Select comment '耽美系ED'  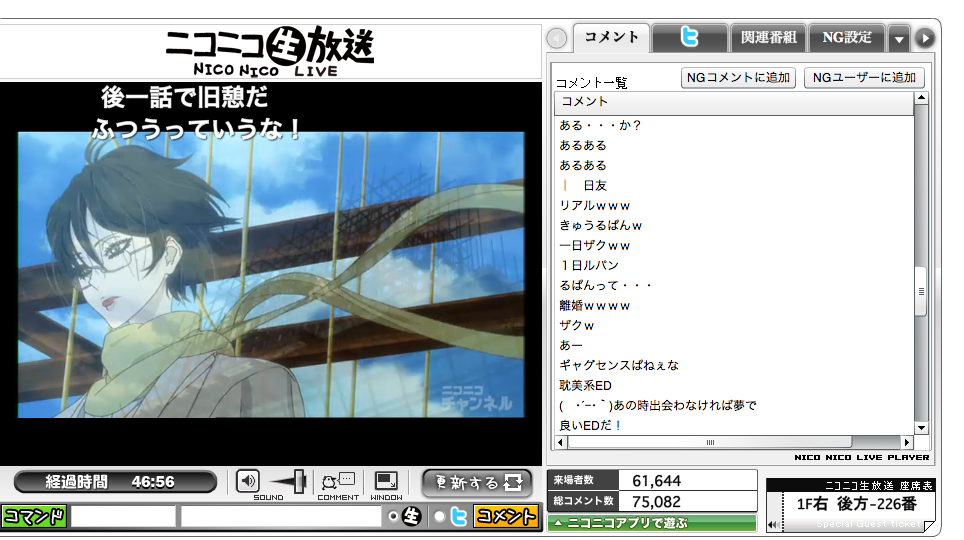click(x=585, y=386)
